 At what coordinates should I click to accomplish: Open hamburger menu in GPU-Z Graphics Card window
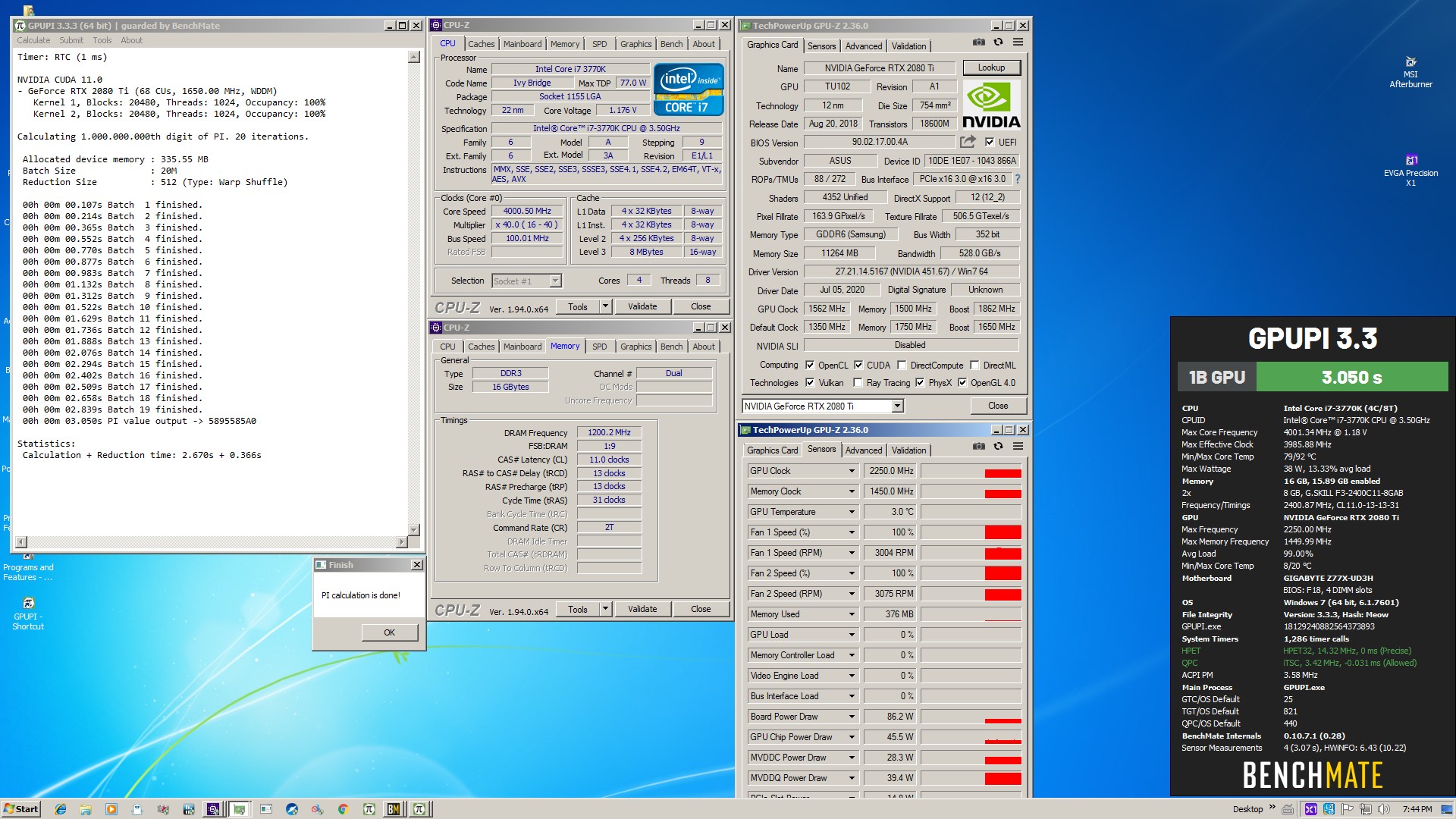click(x=1018, y=42)
